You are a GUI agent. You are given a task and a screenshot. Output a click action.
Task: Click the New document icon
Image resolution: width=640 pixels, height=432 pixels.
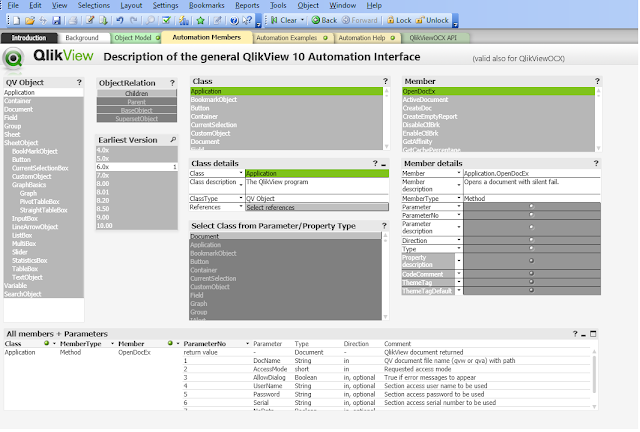(x=17, y=20)
